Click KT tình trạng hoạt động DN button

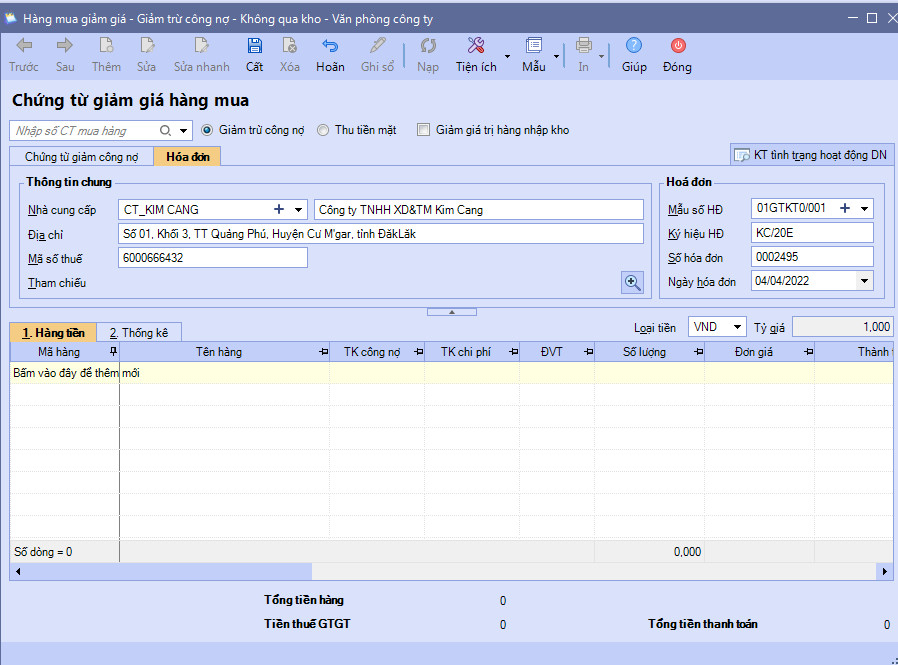(812, 155)
